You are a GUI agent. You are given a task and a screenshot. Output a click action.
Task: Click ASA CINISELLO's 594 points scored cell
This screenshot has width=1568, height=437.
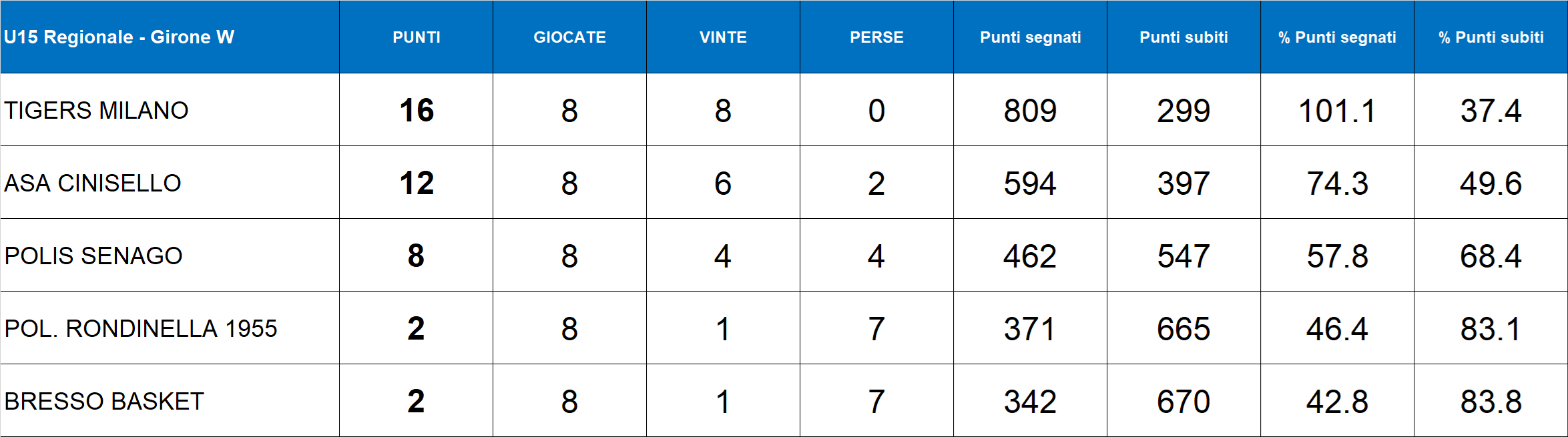1030,183
